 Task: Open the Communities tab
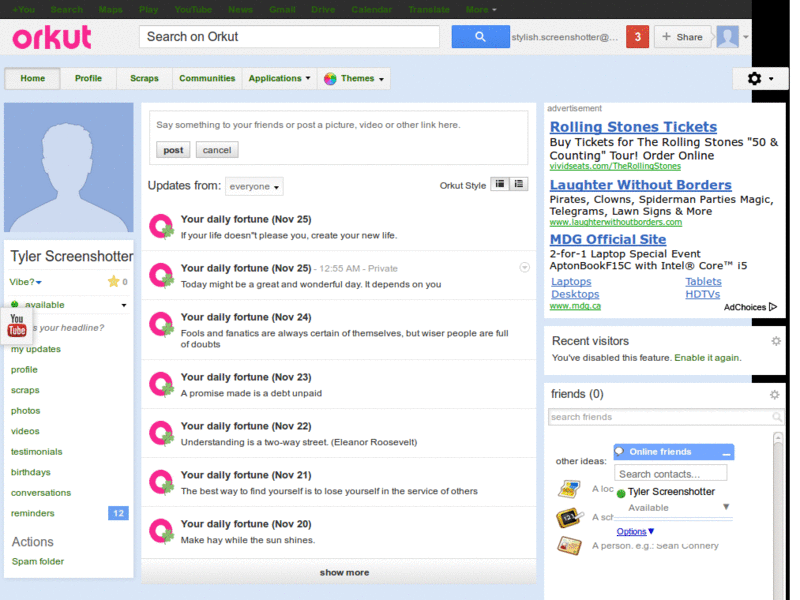(x=207, y=79)
